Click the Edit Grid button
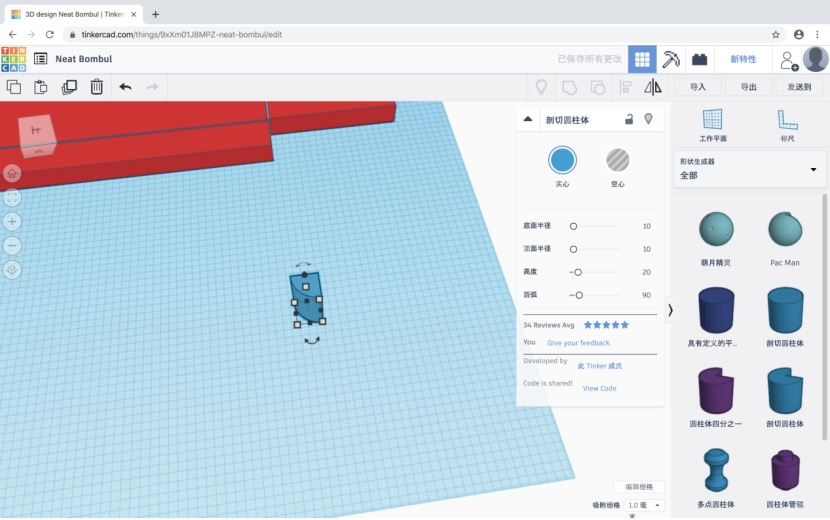 639,487
